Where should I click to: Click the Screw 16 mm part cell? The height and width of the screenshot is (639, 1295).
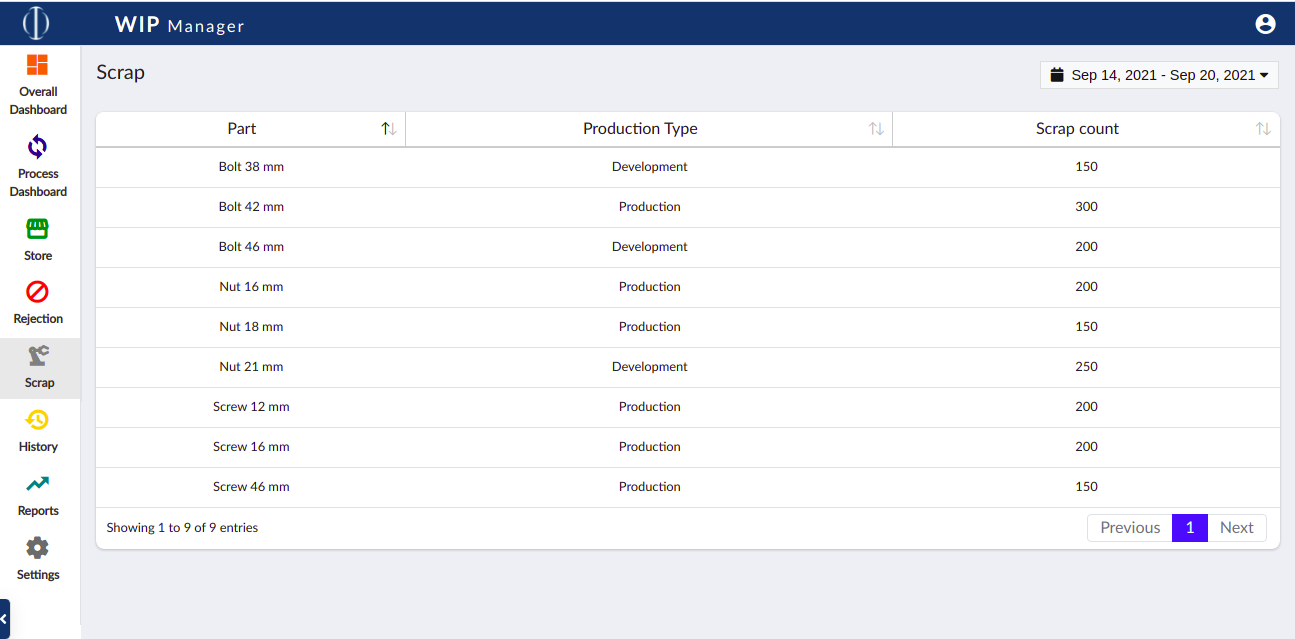pyautogui.click(x=251, y=447)
